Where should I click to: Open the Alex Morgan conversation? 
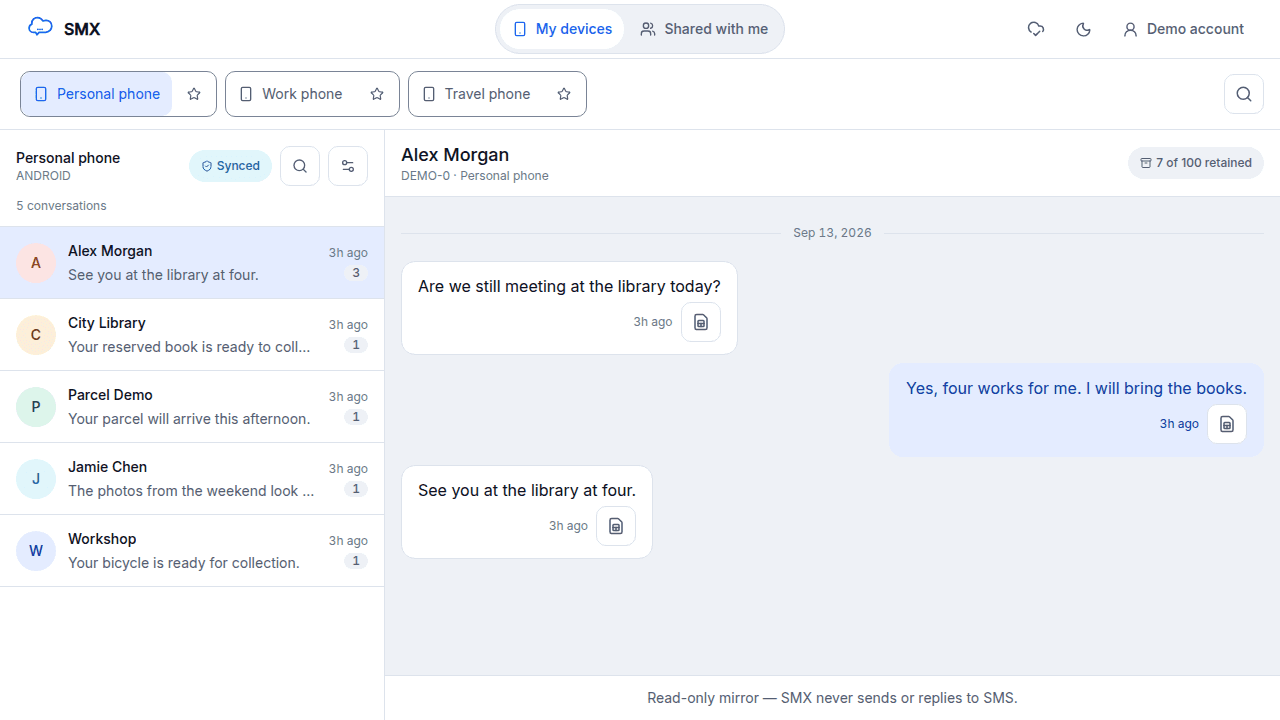coord(192,263)
